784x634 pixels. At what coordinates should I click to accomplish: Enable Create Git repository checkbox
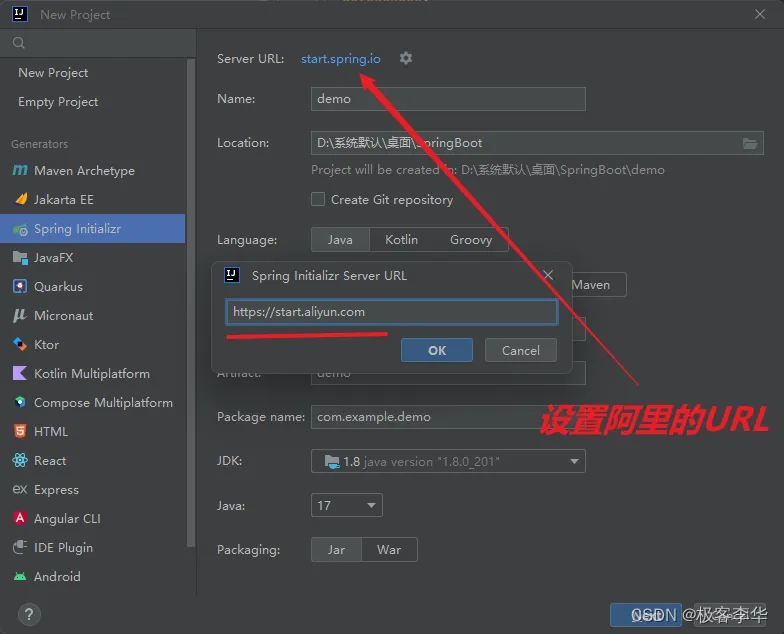(318, 200)
